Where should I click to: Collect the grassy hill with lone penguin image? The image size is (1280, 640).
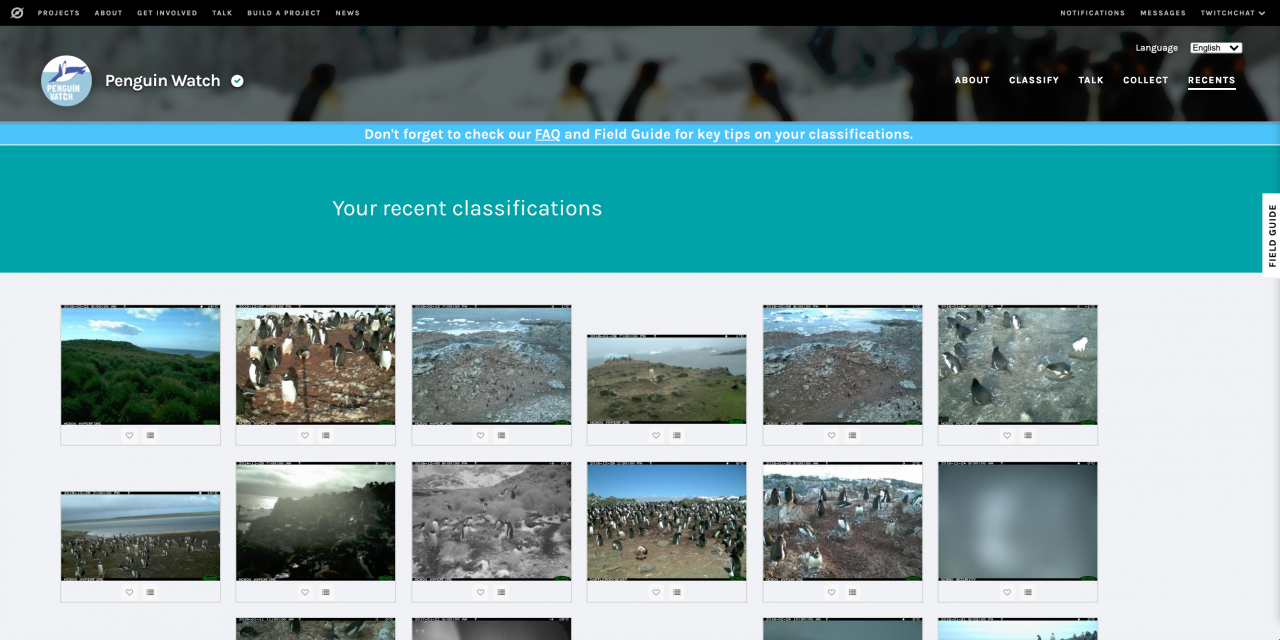click(x=677, y=435)
